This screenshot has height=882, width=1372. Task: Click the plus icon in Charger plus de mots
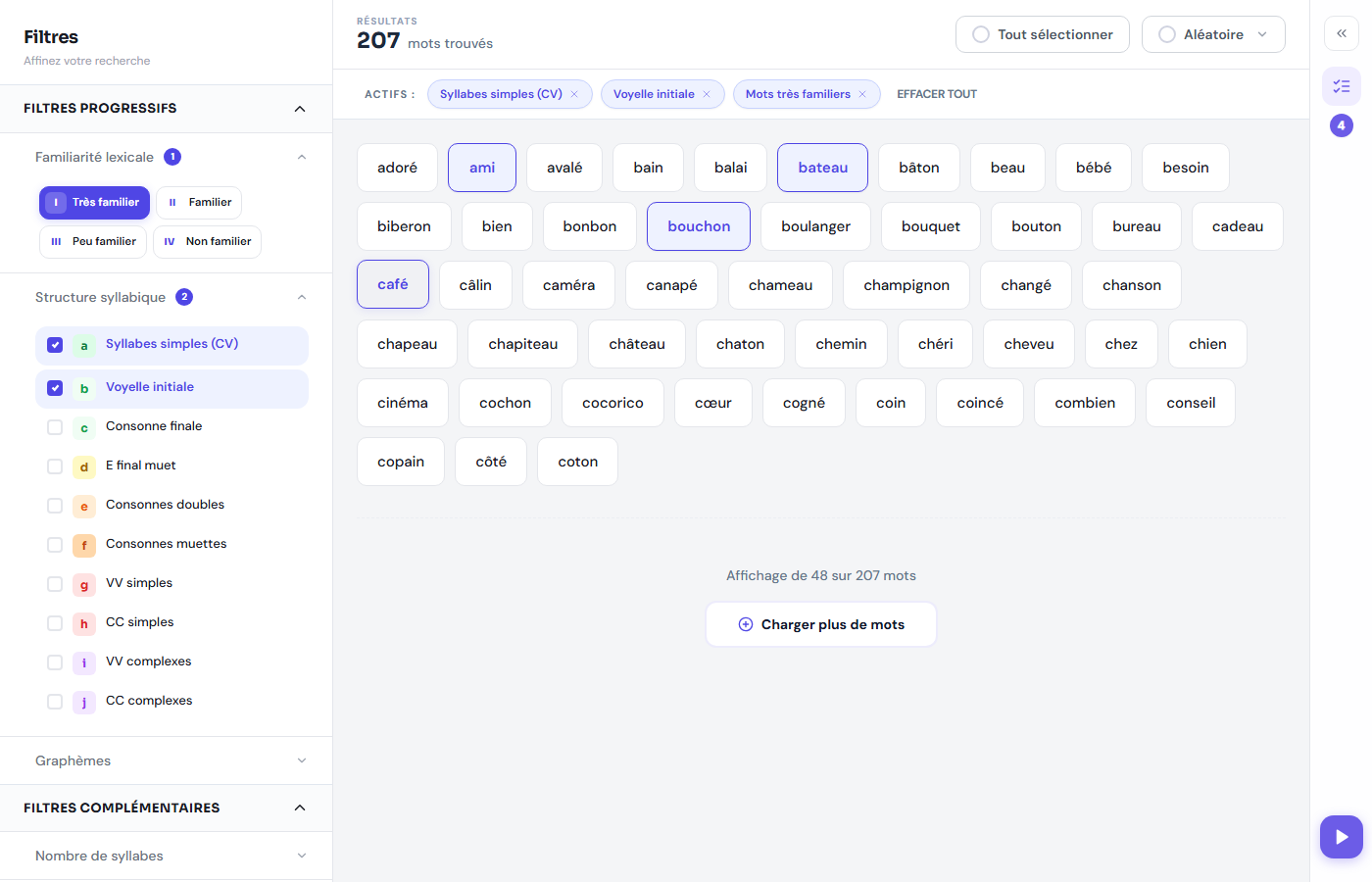coord(746,624)
